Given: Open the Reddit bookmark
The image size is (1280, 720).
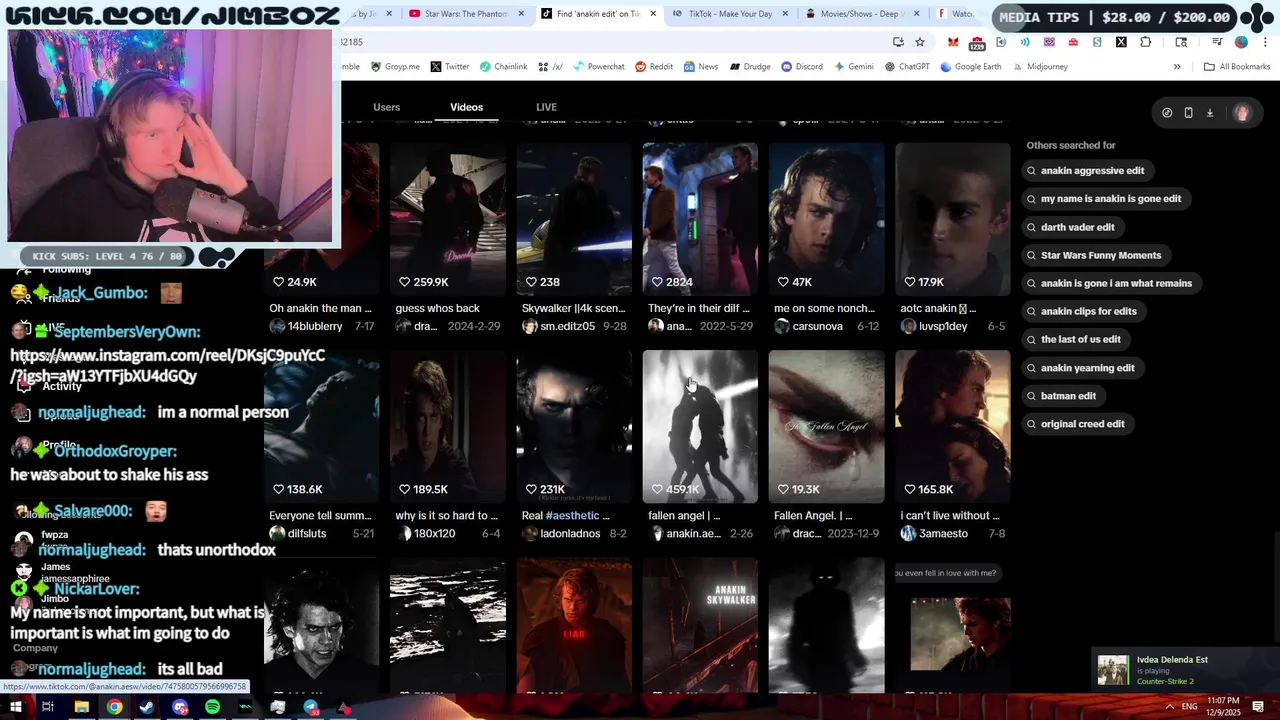Looking at the screenshot, I should click(654, 67).
